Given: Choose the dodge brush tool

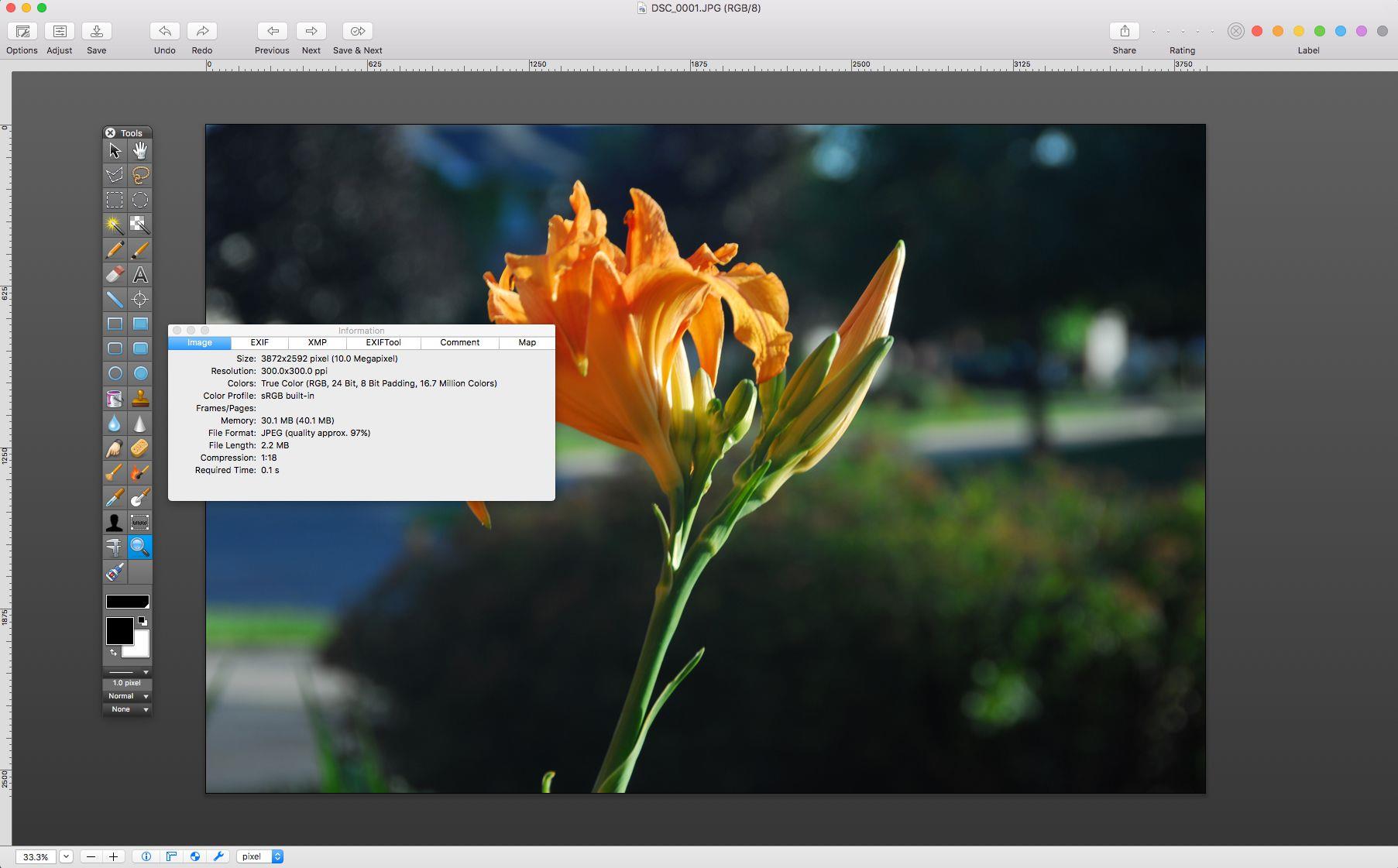Looking at the screenshot, I should (115, 472).
